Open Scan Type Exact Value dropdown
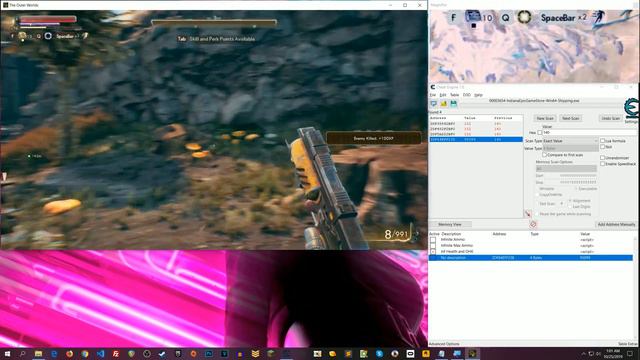Screen dimensions: 640x360 click(x=570, y=141)
